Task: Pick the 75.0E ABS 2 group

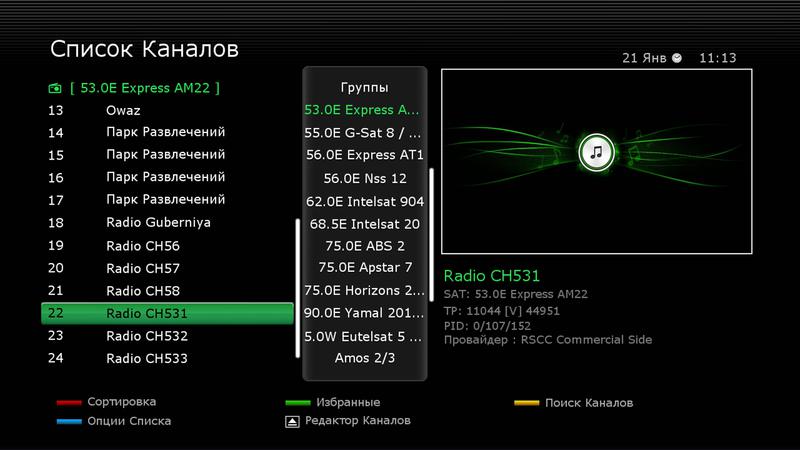Action: pos(365,245)
